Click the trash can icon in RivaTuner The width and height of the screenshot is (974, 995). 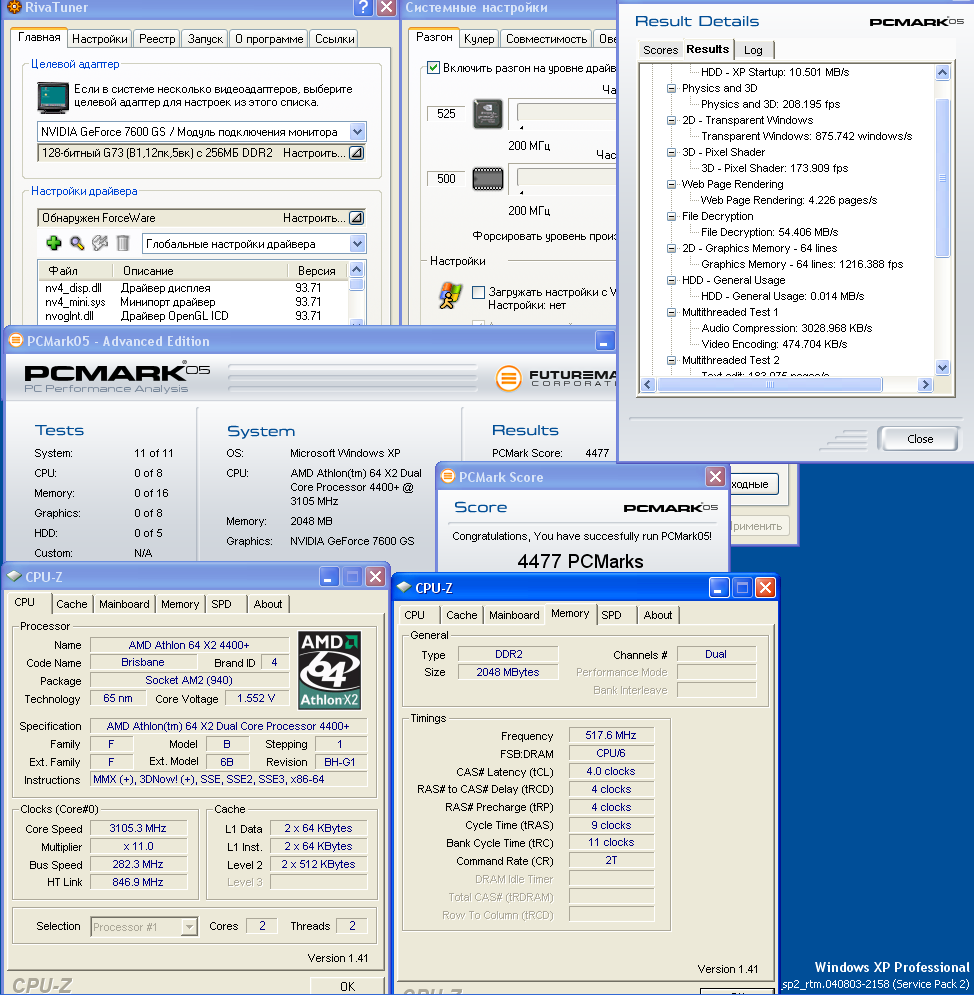[123, 243]
